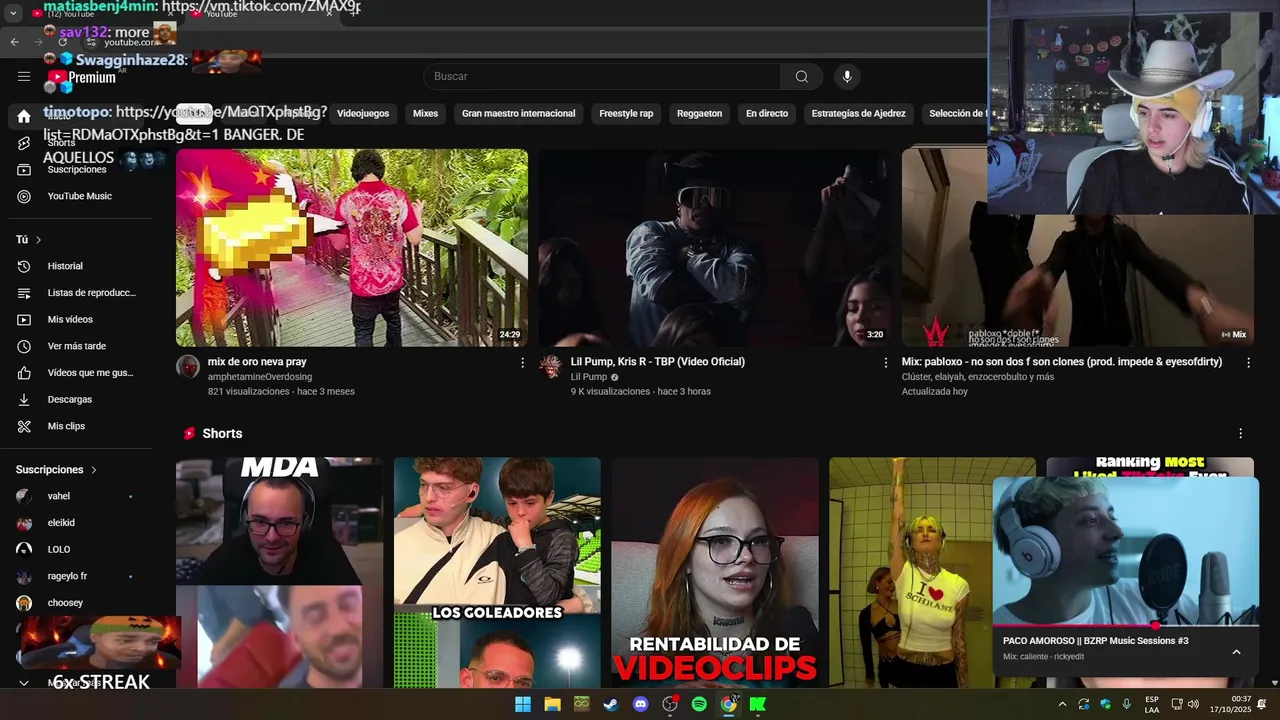Open amphetamineOverdosing channel avatar
Image resolution: width=1280 pixels, height=720 pixels.
pos(188,366)
